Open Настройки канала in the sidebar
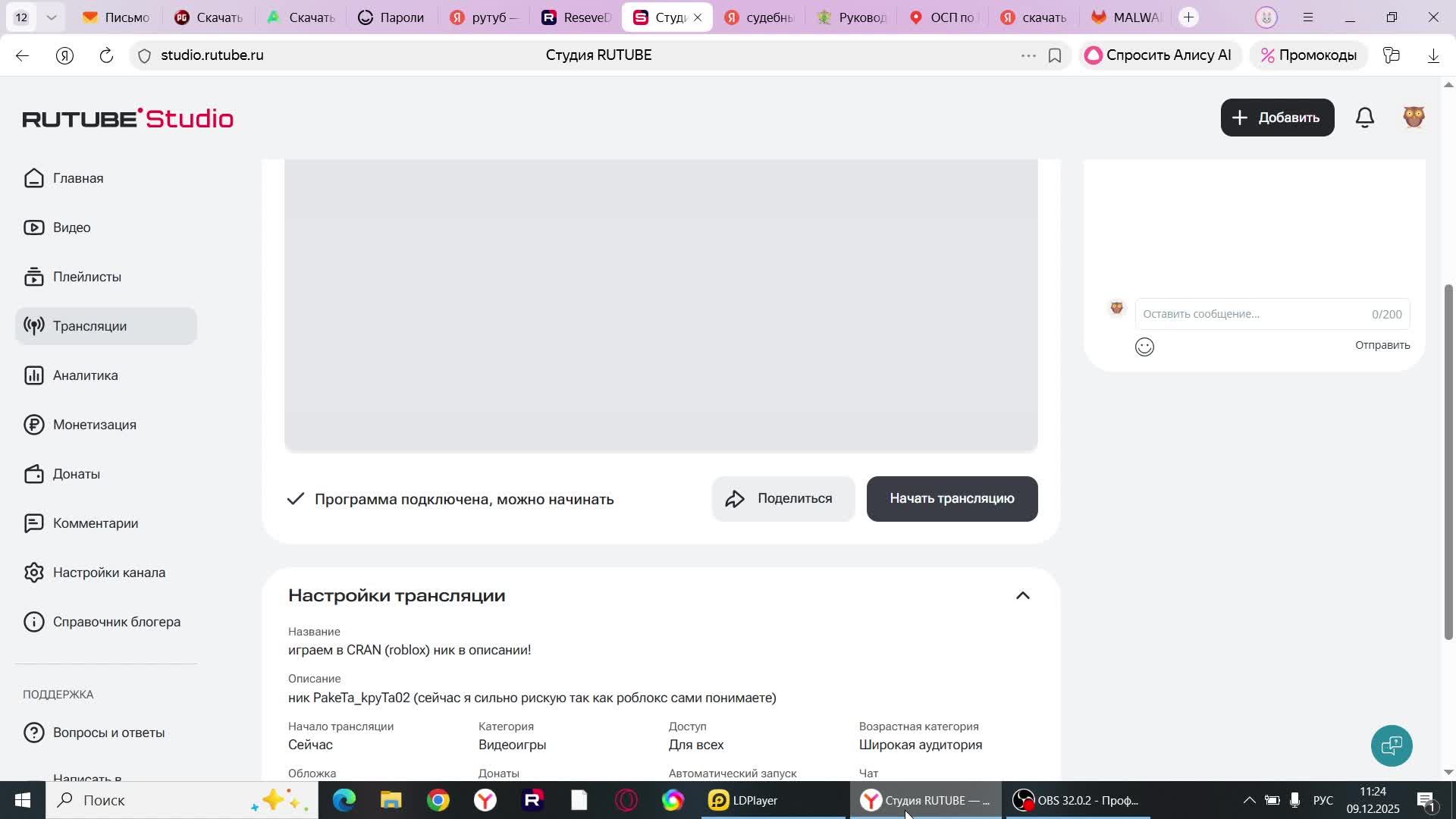This screenshot has height=819, width=1456. click(x=109, y=572)
